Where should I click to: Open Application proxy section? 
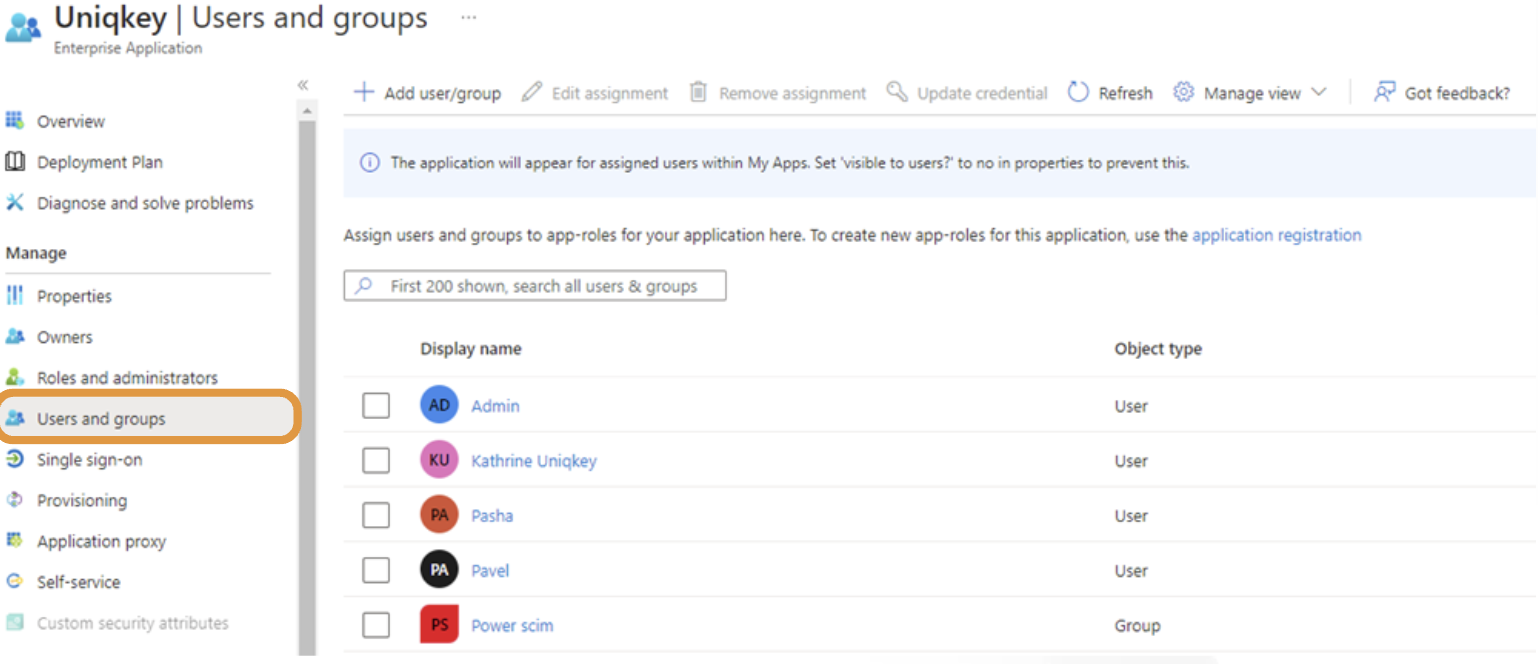[101, 541]
